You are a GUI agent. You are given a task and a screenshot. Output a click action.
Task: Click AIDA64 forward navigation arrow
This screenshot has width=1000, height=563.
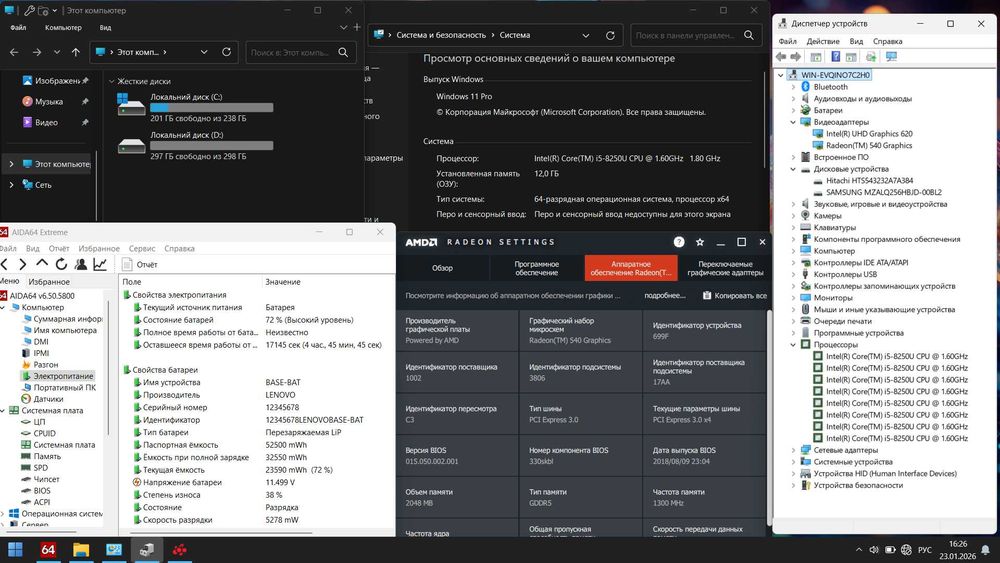tap(23, 264)
